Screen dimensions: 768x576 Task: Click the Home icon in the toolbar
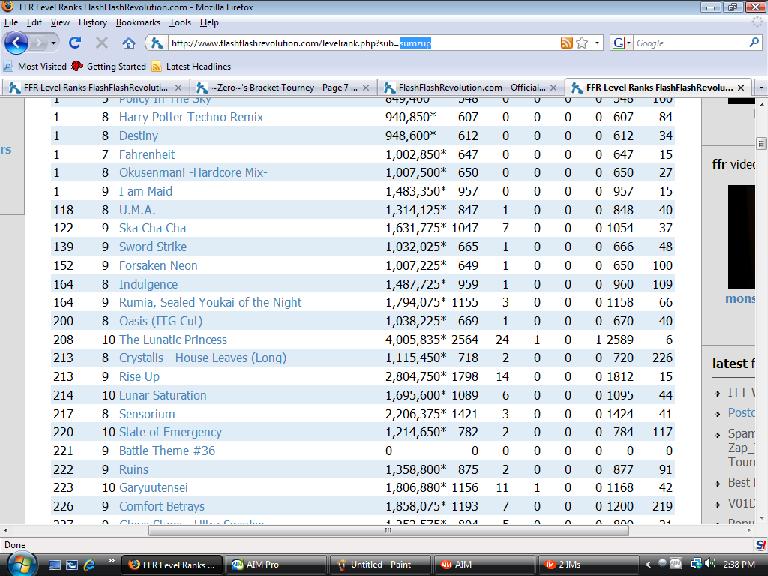129,43
